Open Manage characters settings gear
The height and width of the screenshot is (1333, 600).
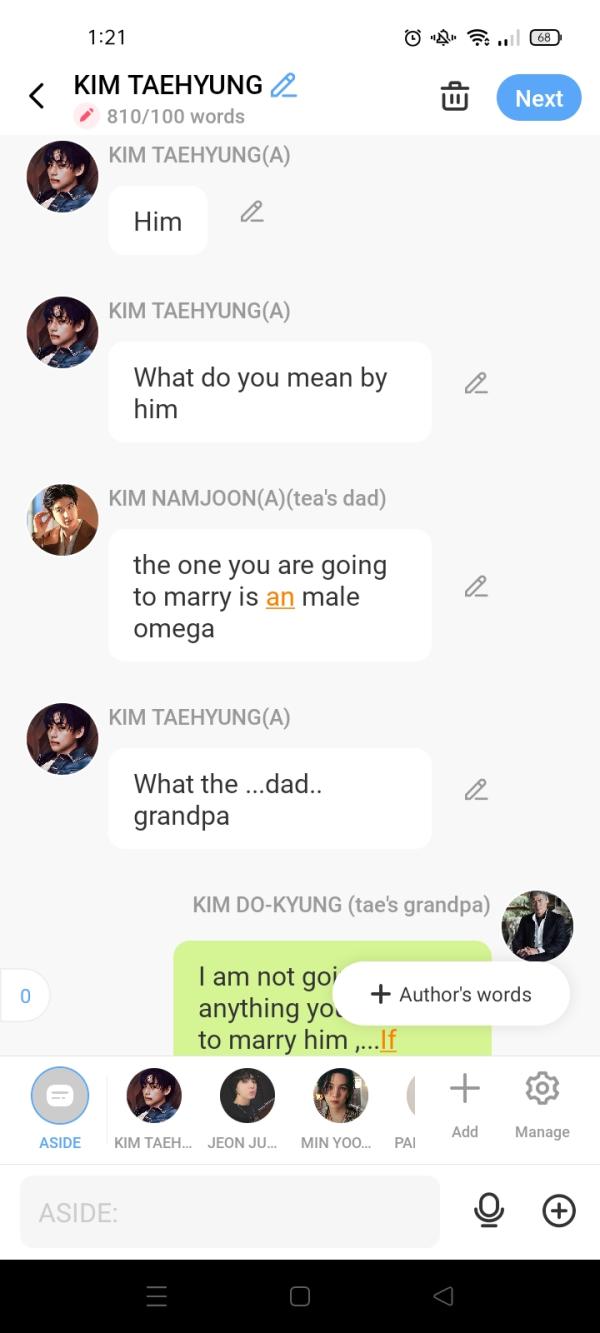(x=542, y=1090)
